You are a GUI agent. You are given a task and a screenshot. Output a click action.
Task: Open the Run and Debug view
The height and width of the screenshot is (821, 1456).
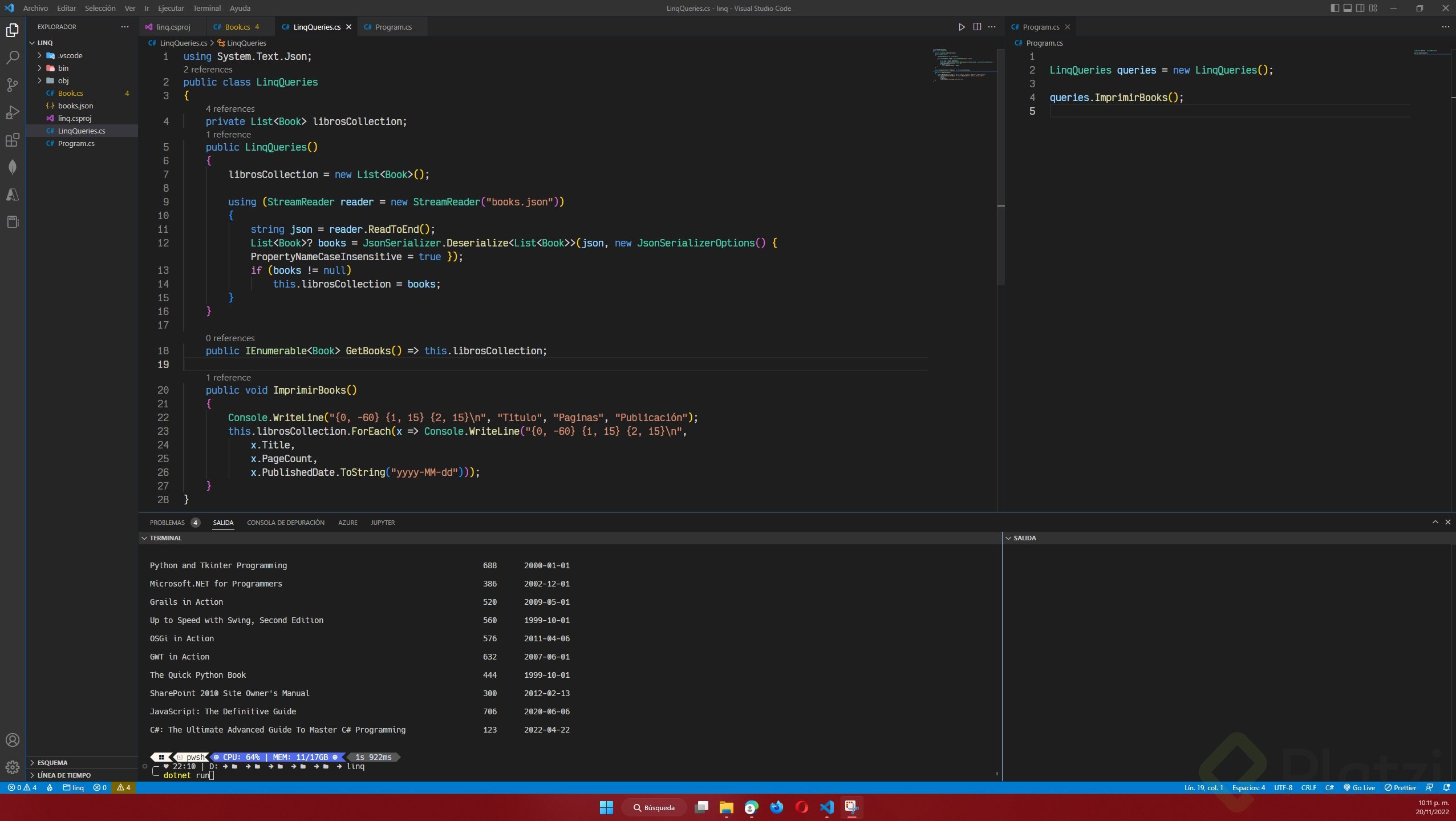click(13, 113)
